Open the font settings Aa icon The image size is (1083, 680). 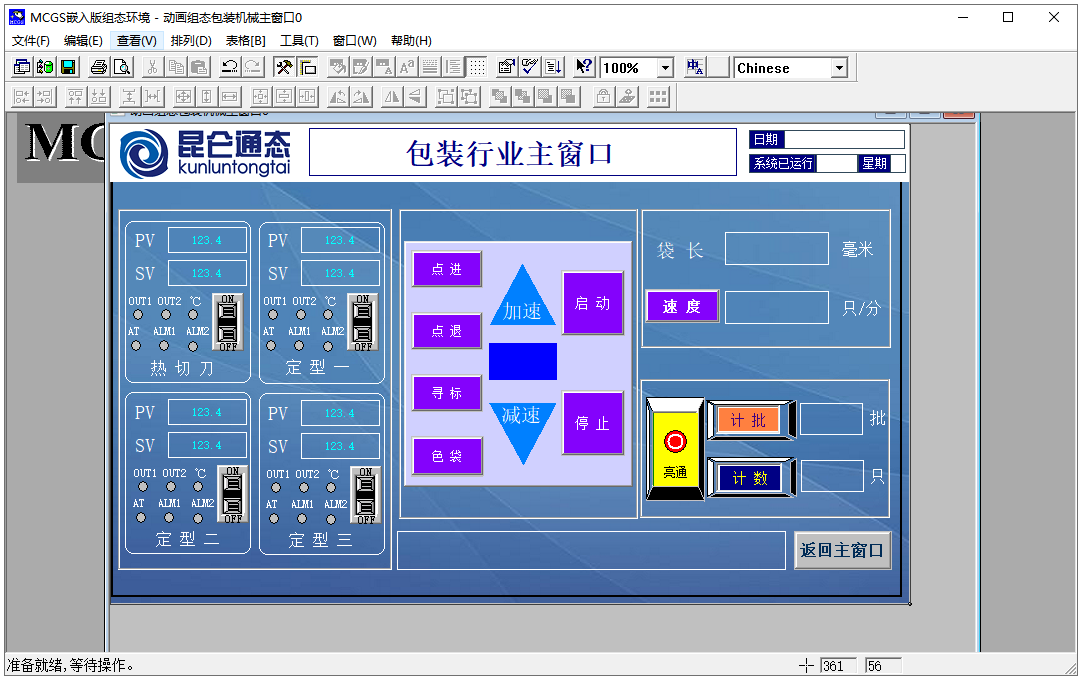[407, 67]
